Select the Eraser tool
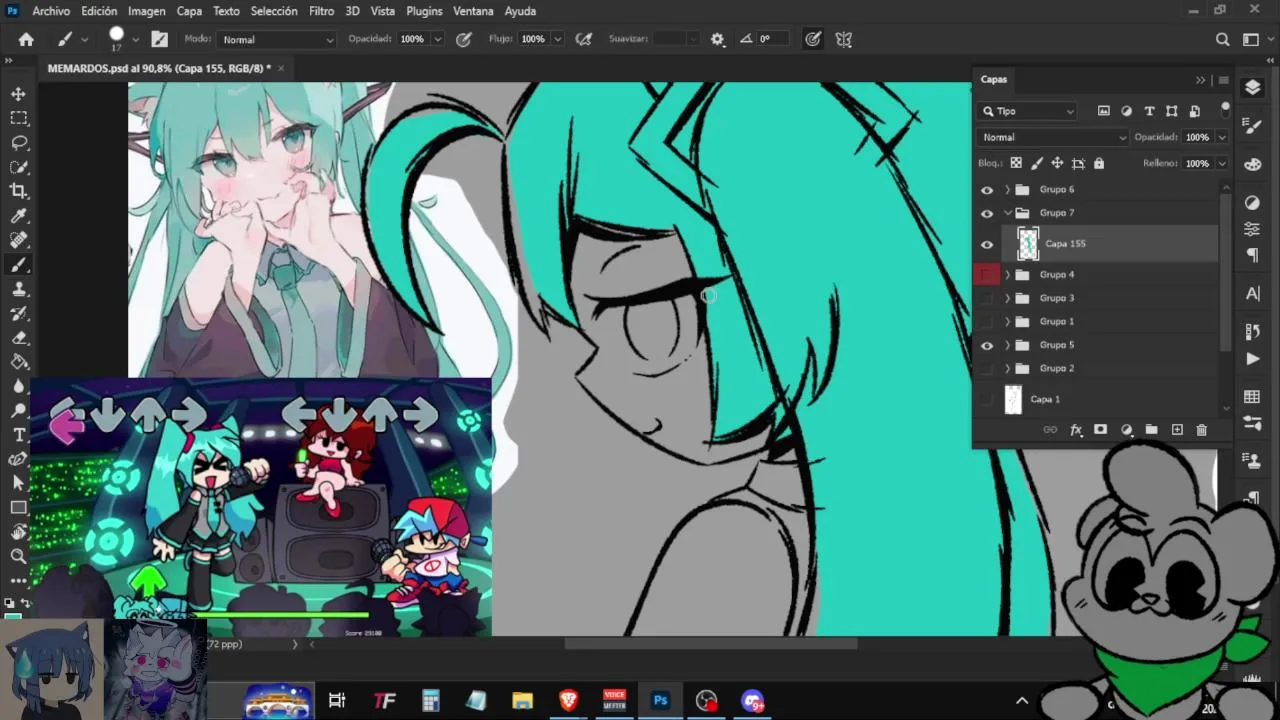This screenshot has width=1280, height=720. tap(19, 338)
